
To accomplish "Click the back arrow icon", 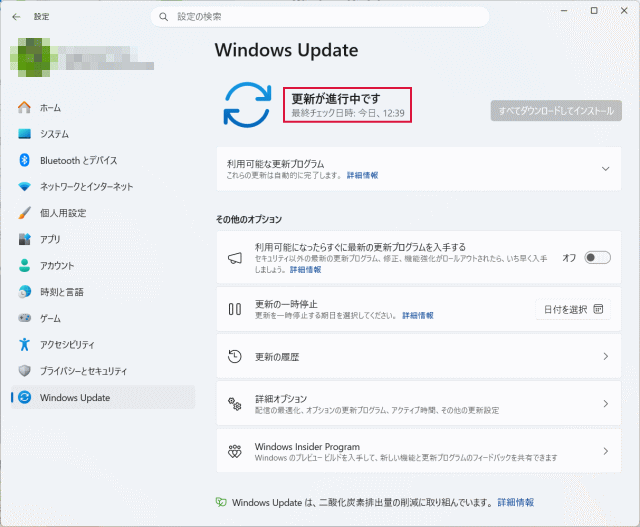I will click(x=16, y=17).
